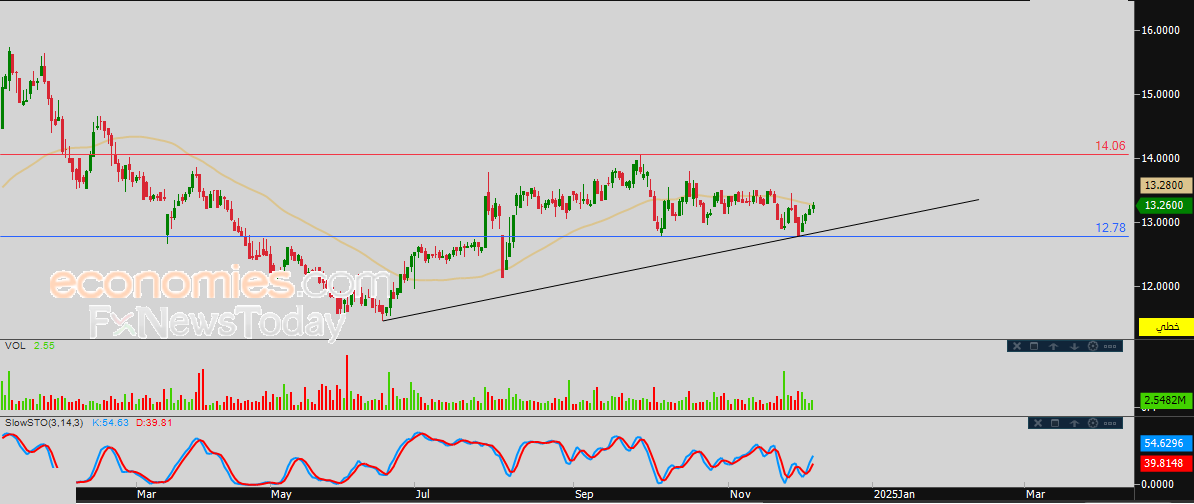This screenshot has width=1194, height=504.
Task: Click the May date axis label
Action: tap(282, 495)
